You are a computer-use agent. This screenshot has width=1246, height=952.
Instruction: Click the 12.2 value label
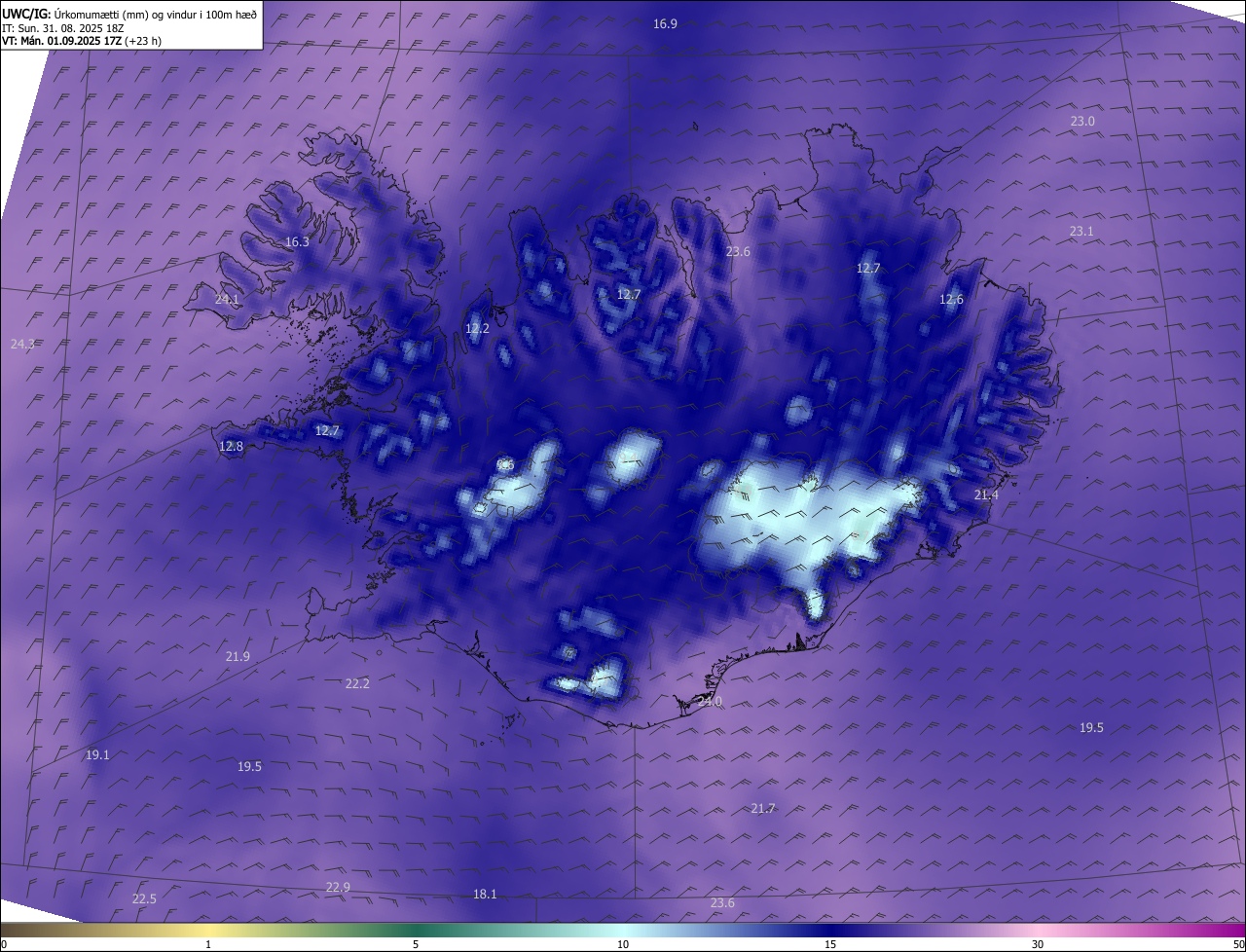[x=477, y=328]
